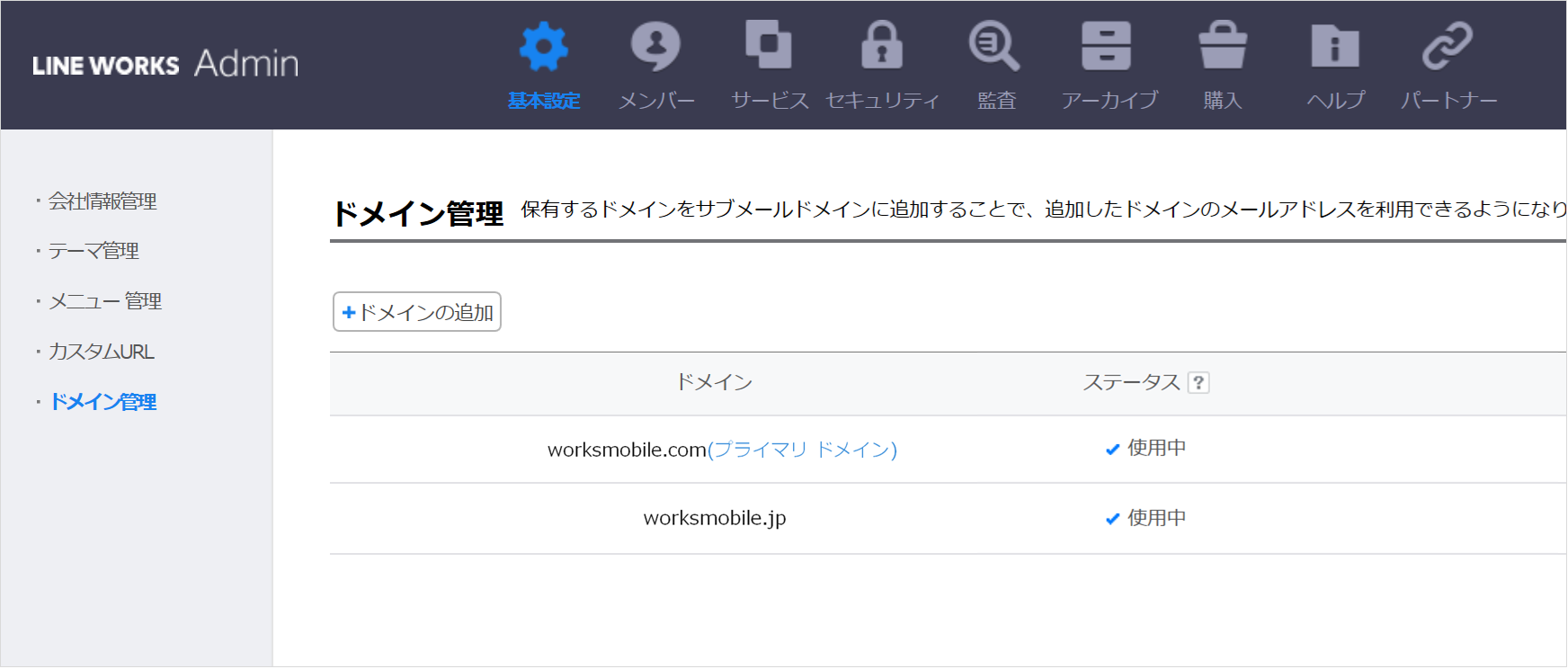1568x669 pixels.
Task: Click the プライマリ ドメイン link
Action: pos(802,450)
